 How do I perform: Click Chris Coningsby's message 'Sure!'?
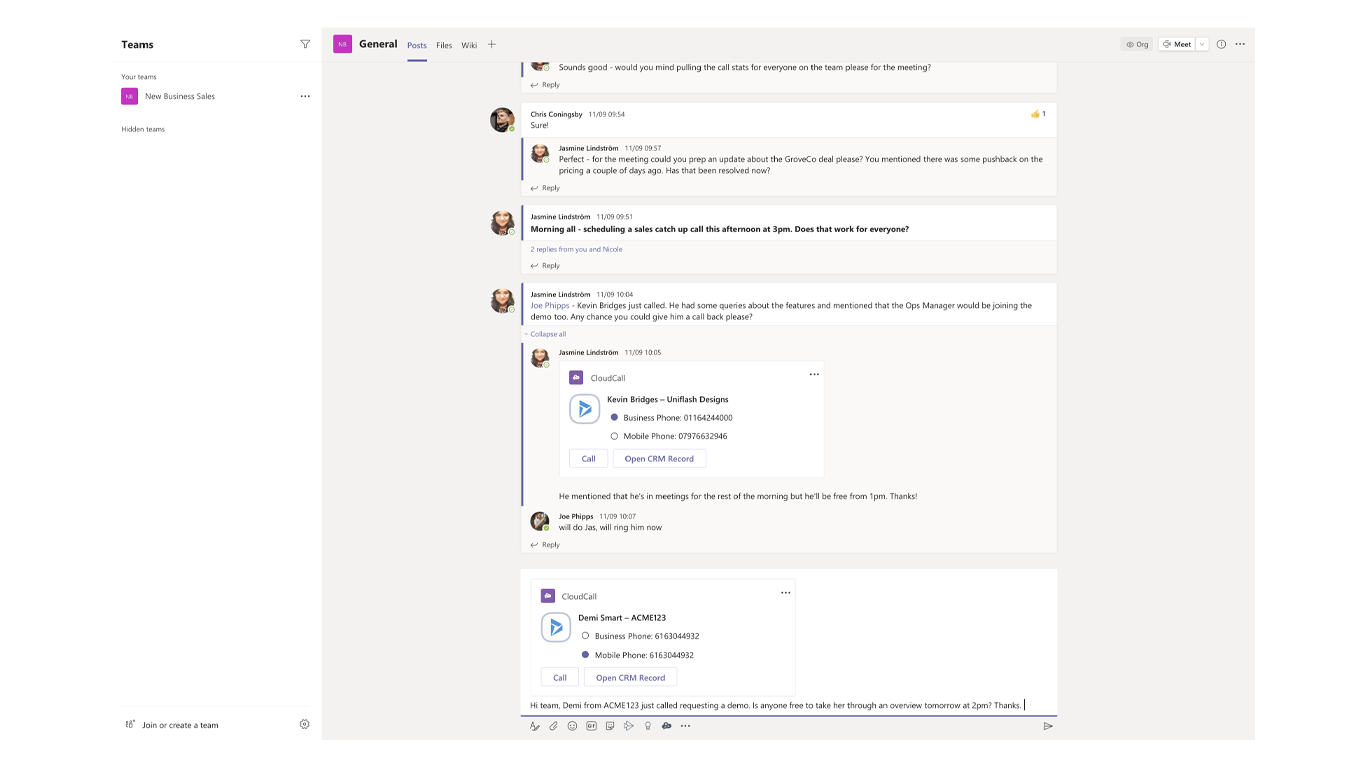(x=539, y=126)
